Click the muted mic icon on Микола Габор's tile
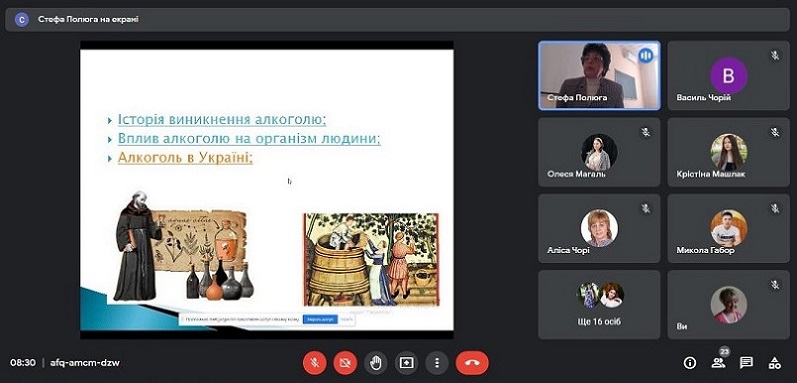Screen dimensions: 797x383 tap(775, 208)
